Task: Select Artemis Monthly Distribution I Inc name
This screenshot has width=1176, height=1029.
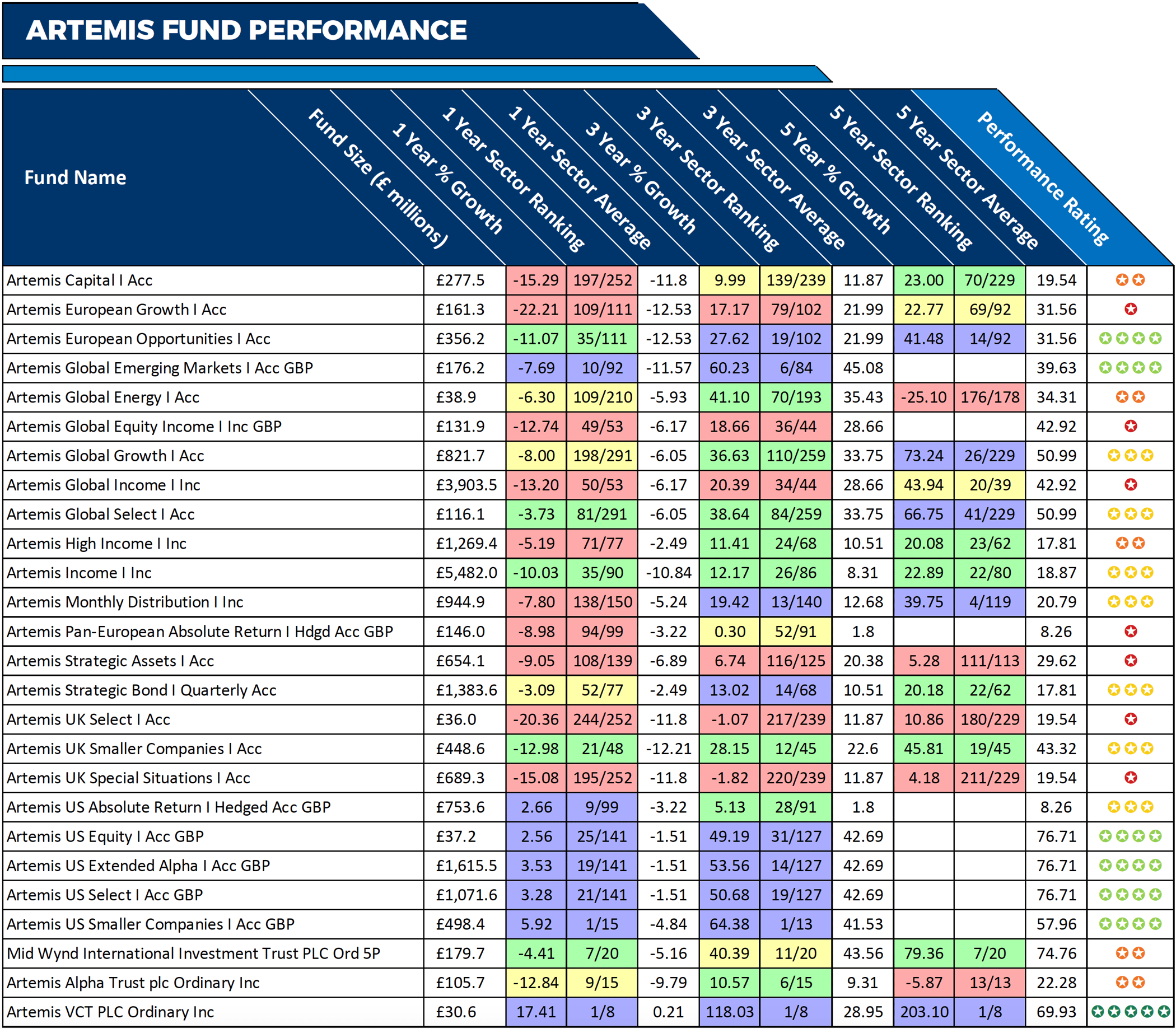Action: [125, 602]
